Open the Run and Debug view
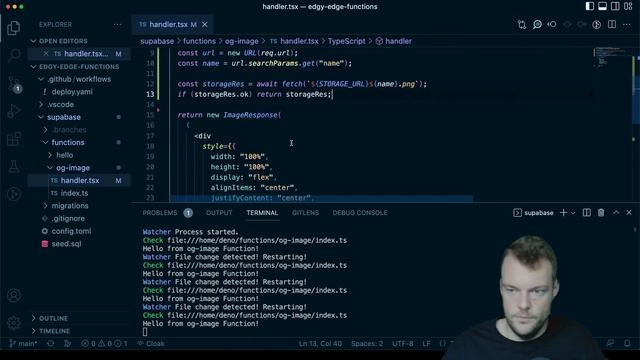The image size is (640, 360). (13, 111)
